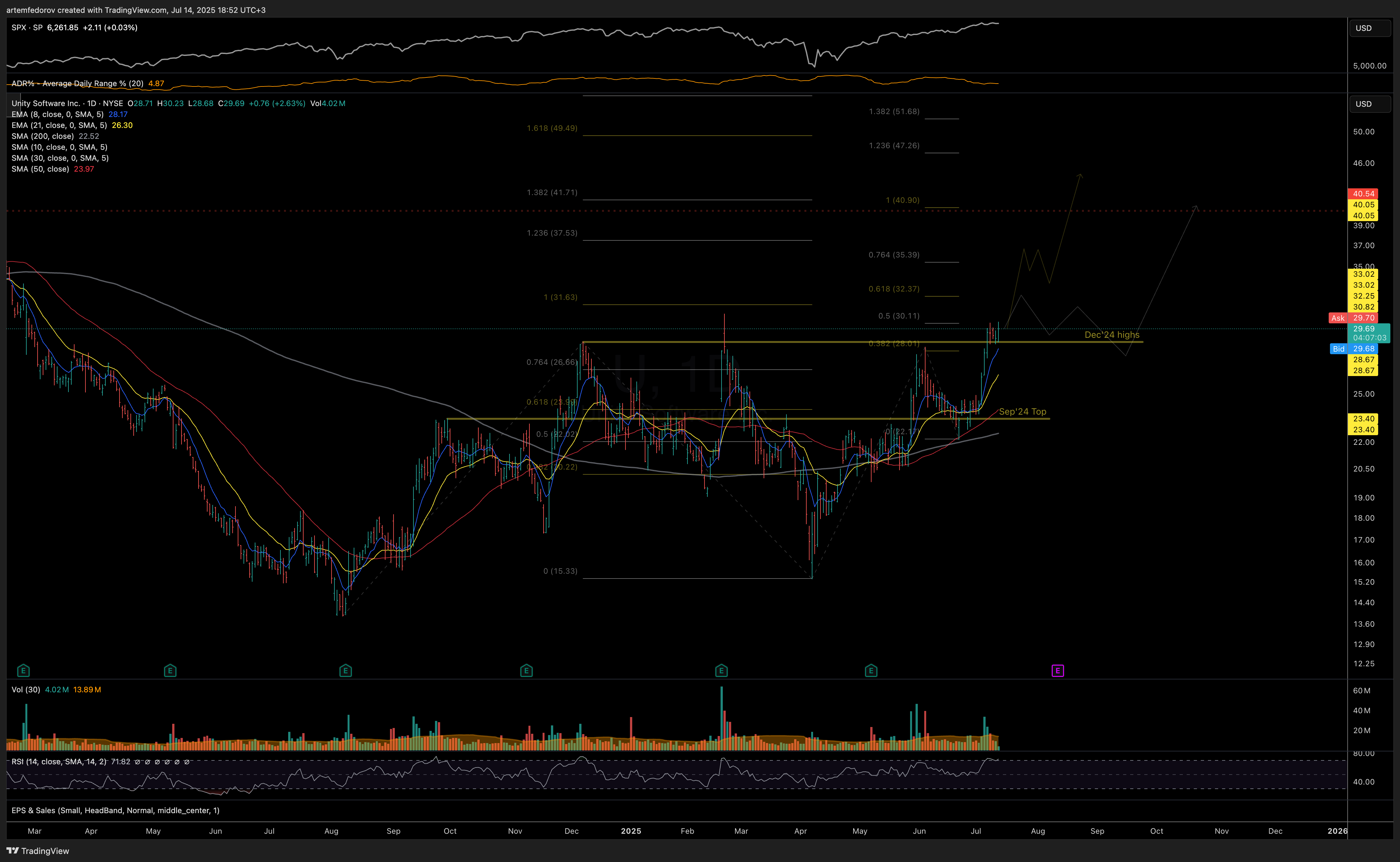This screenshot has width=1400, height=862.
Task: Click the magenta upcoming earnings E marker
Action: tap(1058, 670)
